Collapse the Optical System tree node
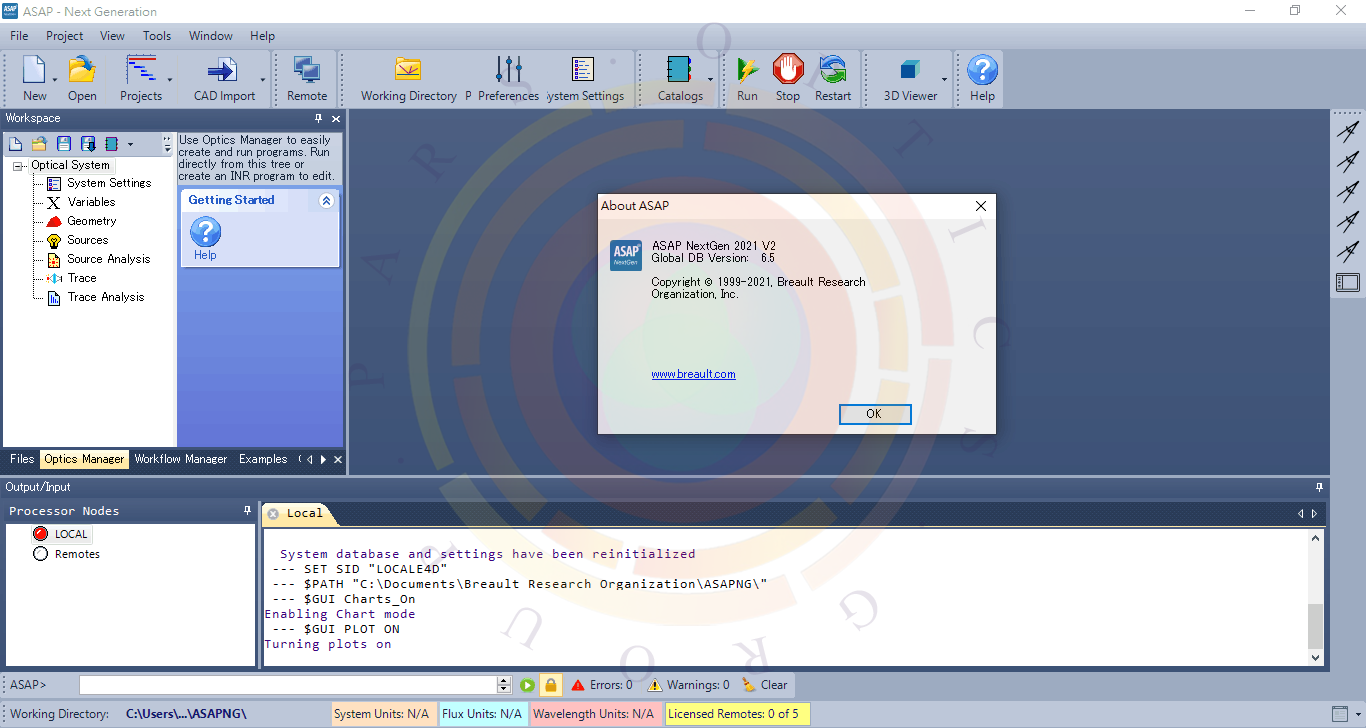 [x=18, y=166]
